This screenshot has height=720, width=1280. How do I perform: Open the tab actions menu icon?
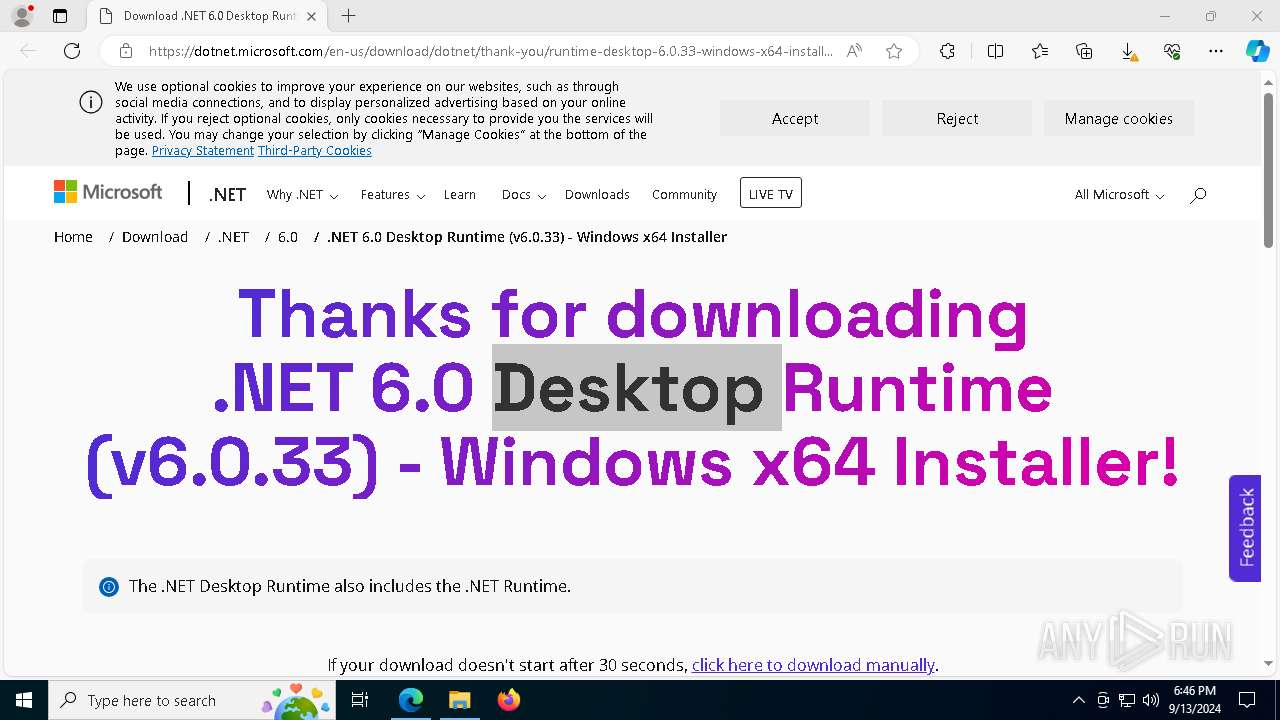pos(60,16)
